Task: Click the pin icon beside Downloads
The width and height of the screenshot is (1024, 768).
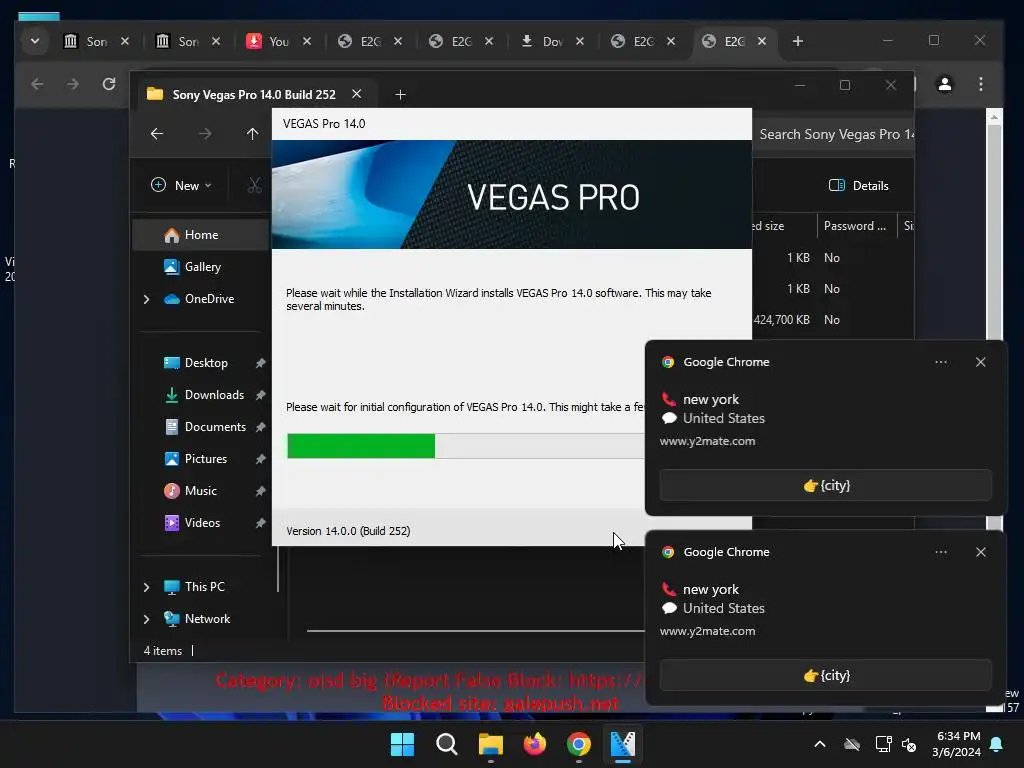Action: click(x=261, y=395)
